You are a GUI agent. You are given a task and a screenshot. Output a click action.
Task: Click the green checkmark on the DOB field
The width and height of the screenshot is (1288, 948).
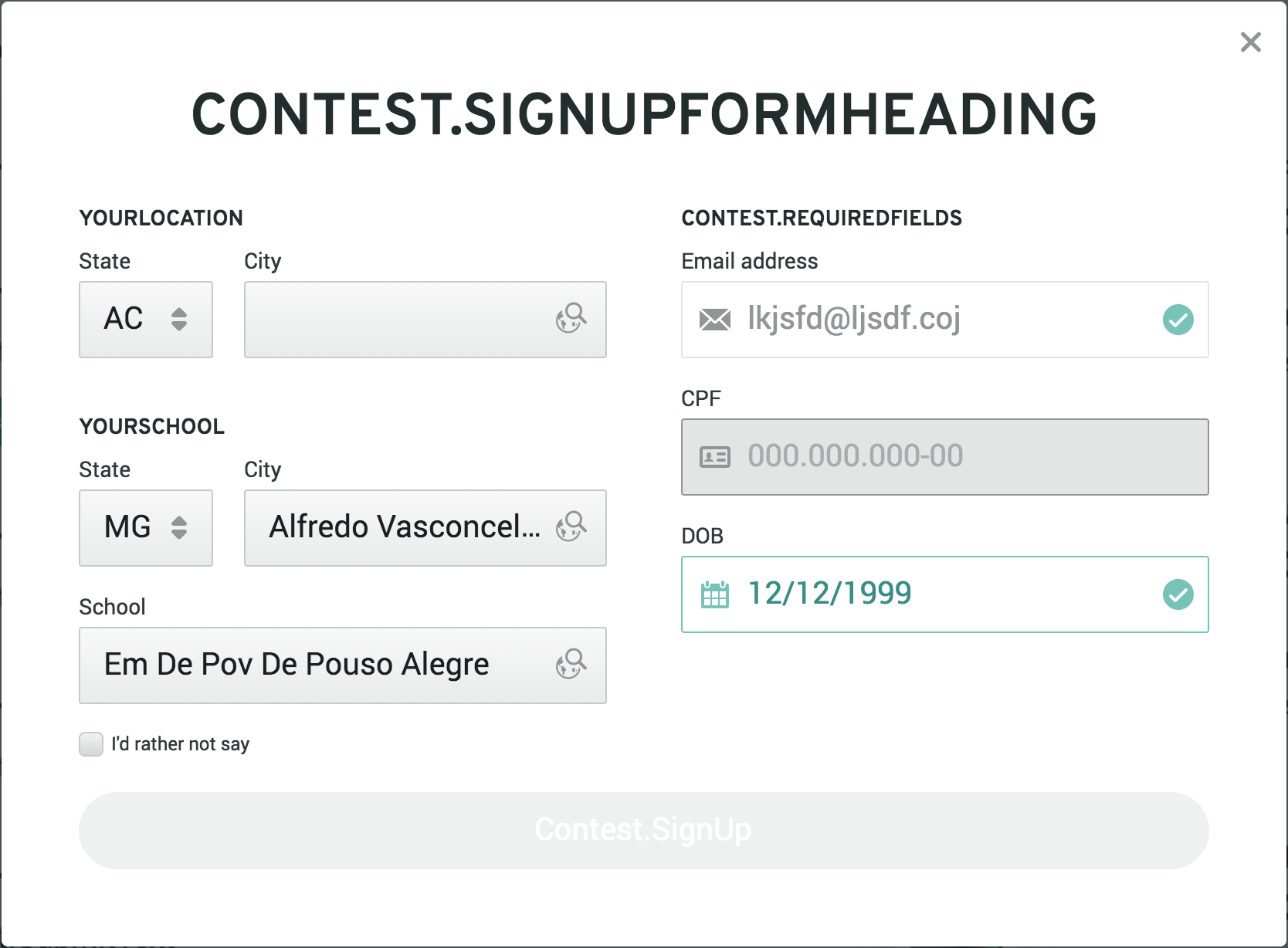1178,594
